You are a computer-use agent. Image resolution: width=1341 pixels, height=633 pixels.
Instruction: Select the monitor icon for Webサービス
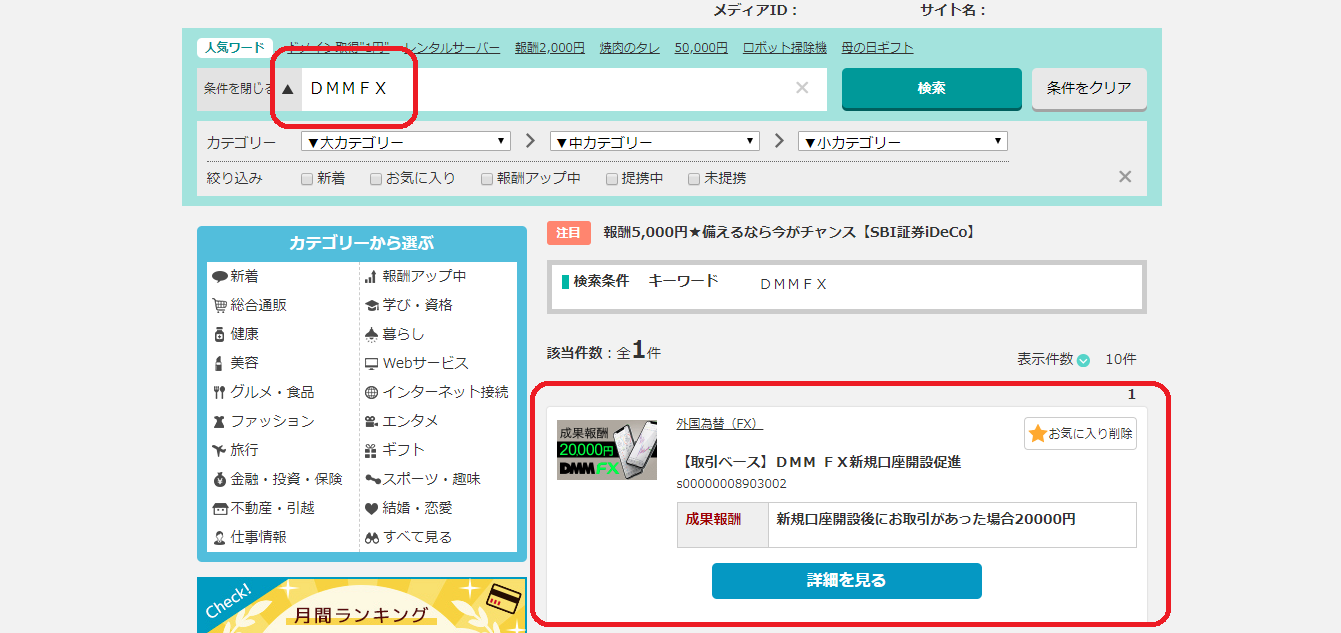[371, 364]
